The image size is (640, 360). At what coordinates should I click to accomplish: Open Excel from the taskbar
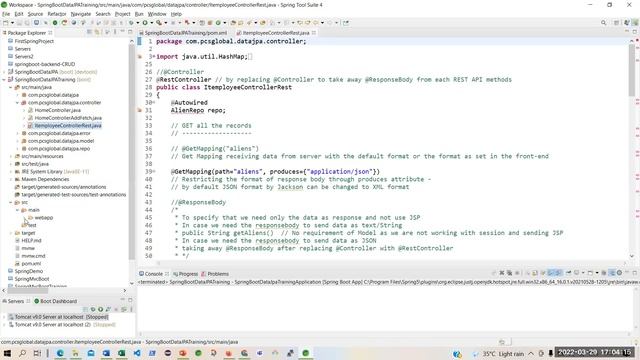point(122,353)
